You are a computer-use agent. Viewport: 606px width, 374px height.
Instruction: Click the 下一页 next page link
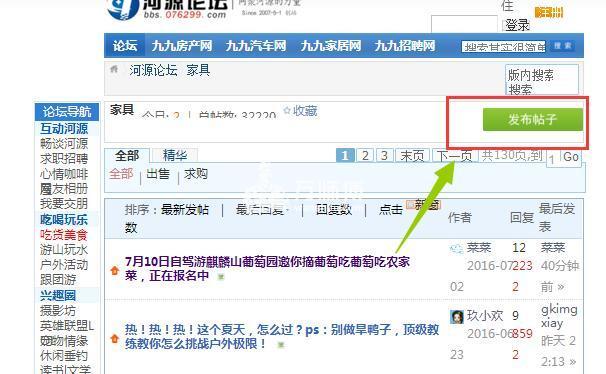click(x=454, y=155)
